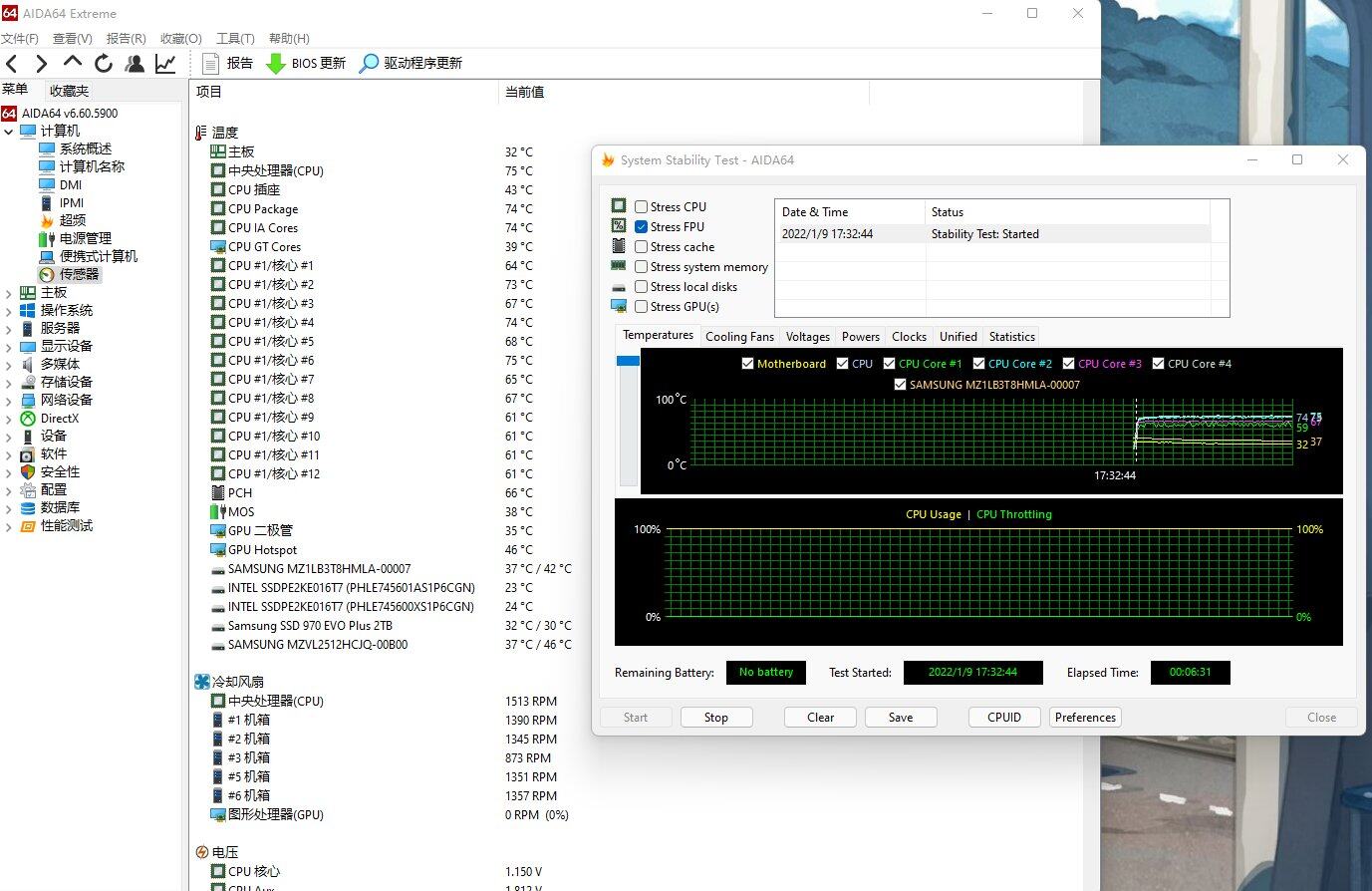The height and width of the screenshot is (891, 1372).
Task: Expand the 多媒体 tree node
Action: tap(9, 365)
